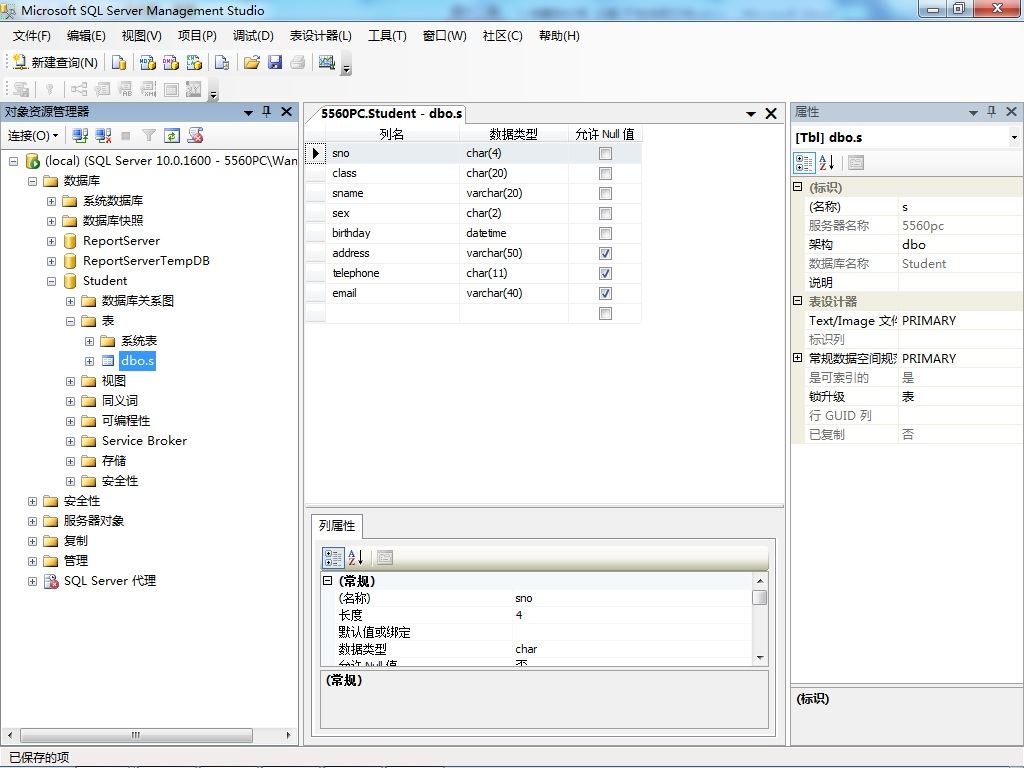Viewport: 1024px width, 768px height.
Task: Click the Connect Object Explorer icon
Action: (80, 135)
